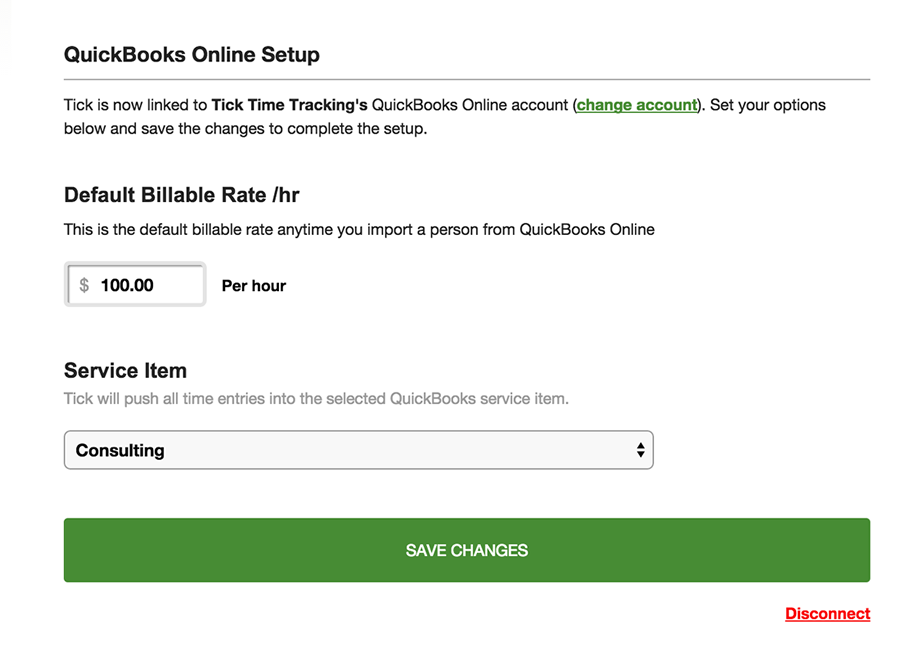
Task: Click the Service Item heading
Action: [x=125, y=371]
